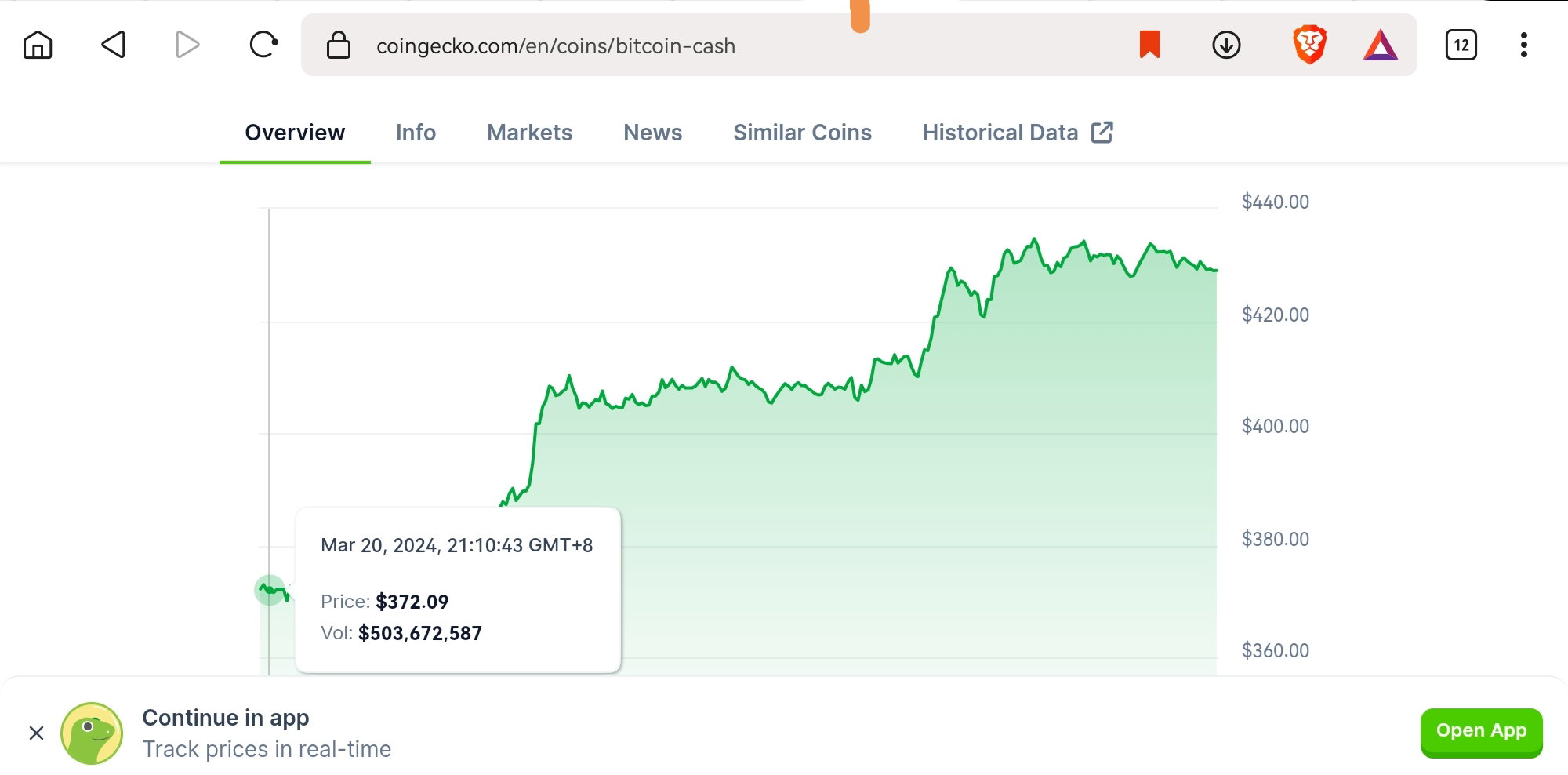The image size is (1568, 775).
Task: Reload the CoinGecko page
Action: coord(263,45)
